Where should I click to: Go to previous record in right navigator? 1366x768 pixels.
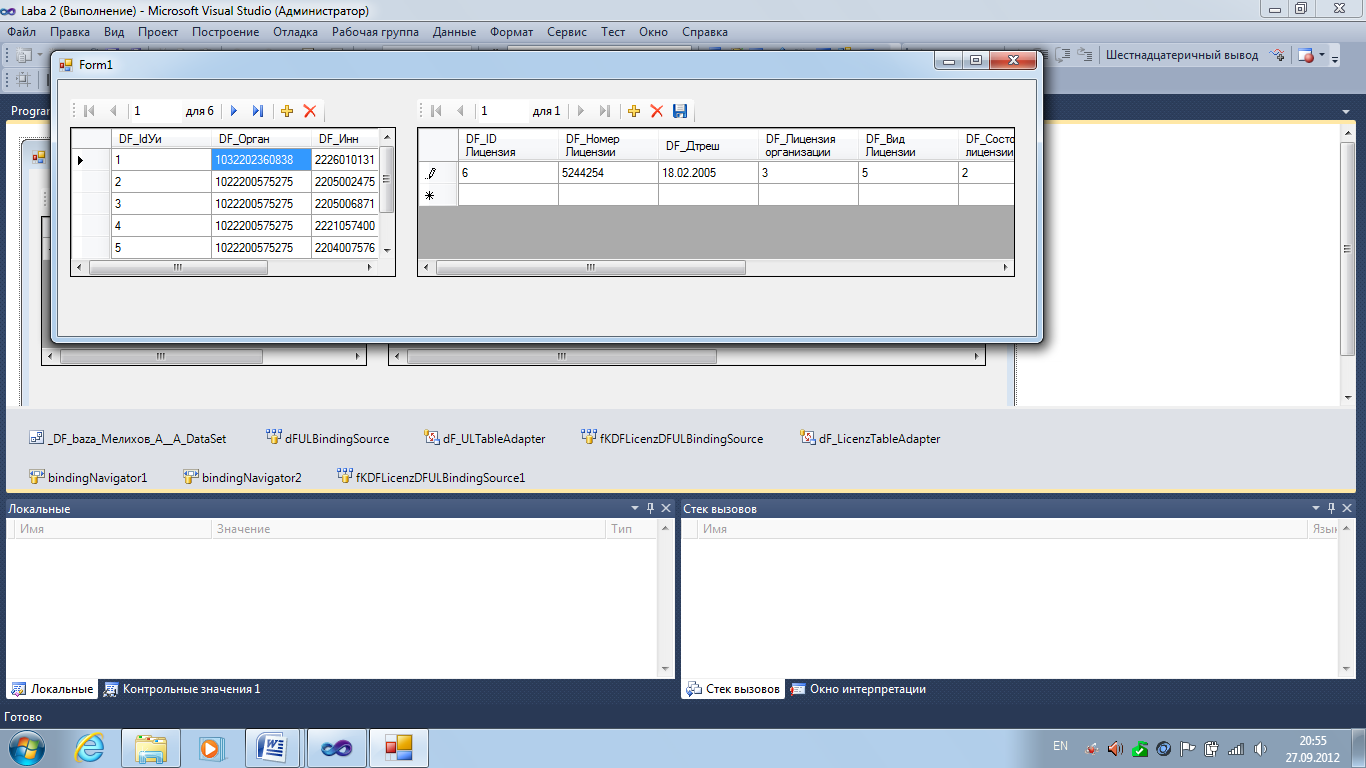tap(460, 111)
